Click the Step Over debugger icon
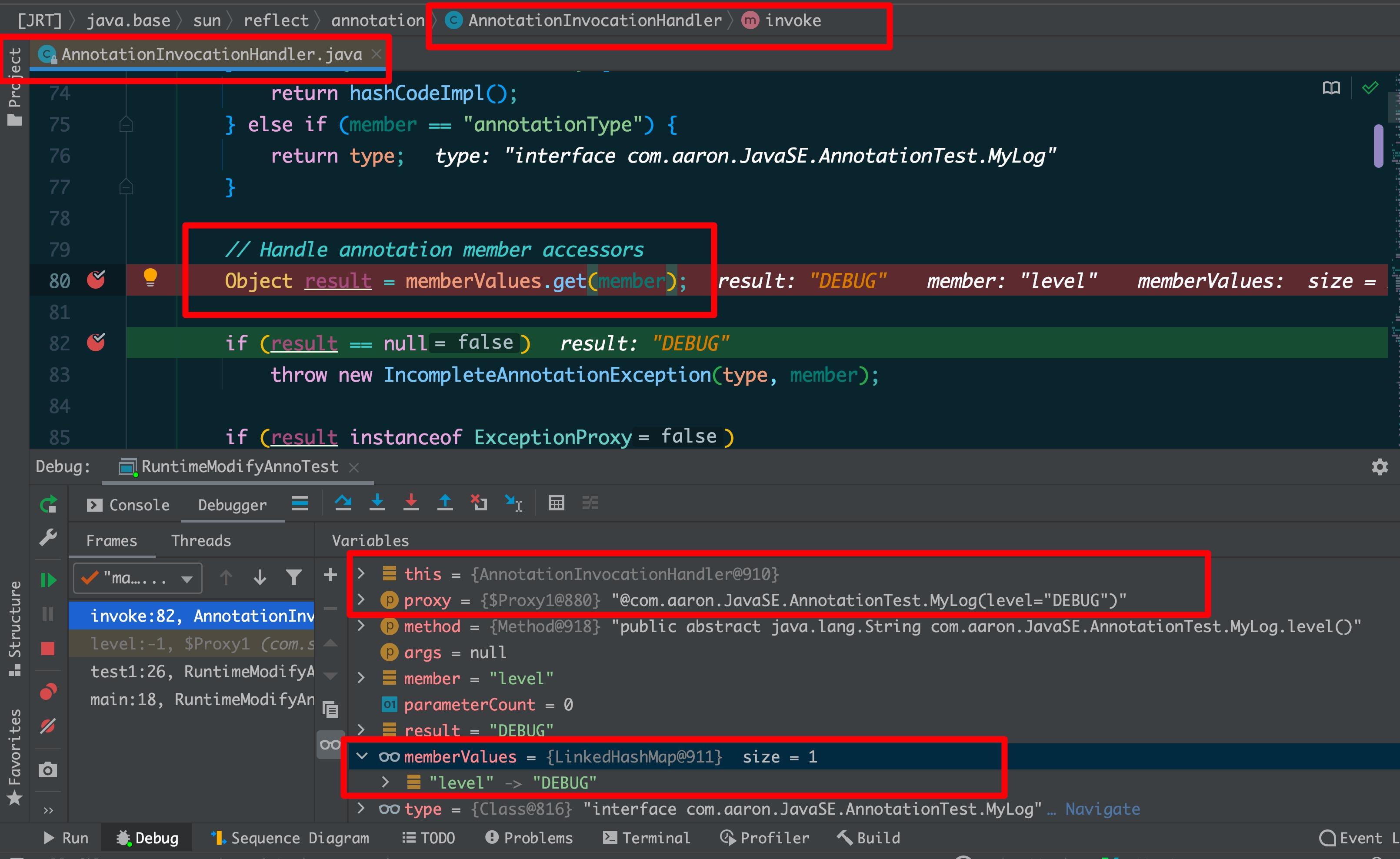This screenshot has height=859, width=1400. coord(343,503)
